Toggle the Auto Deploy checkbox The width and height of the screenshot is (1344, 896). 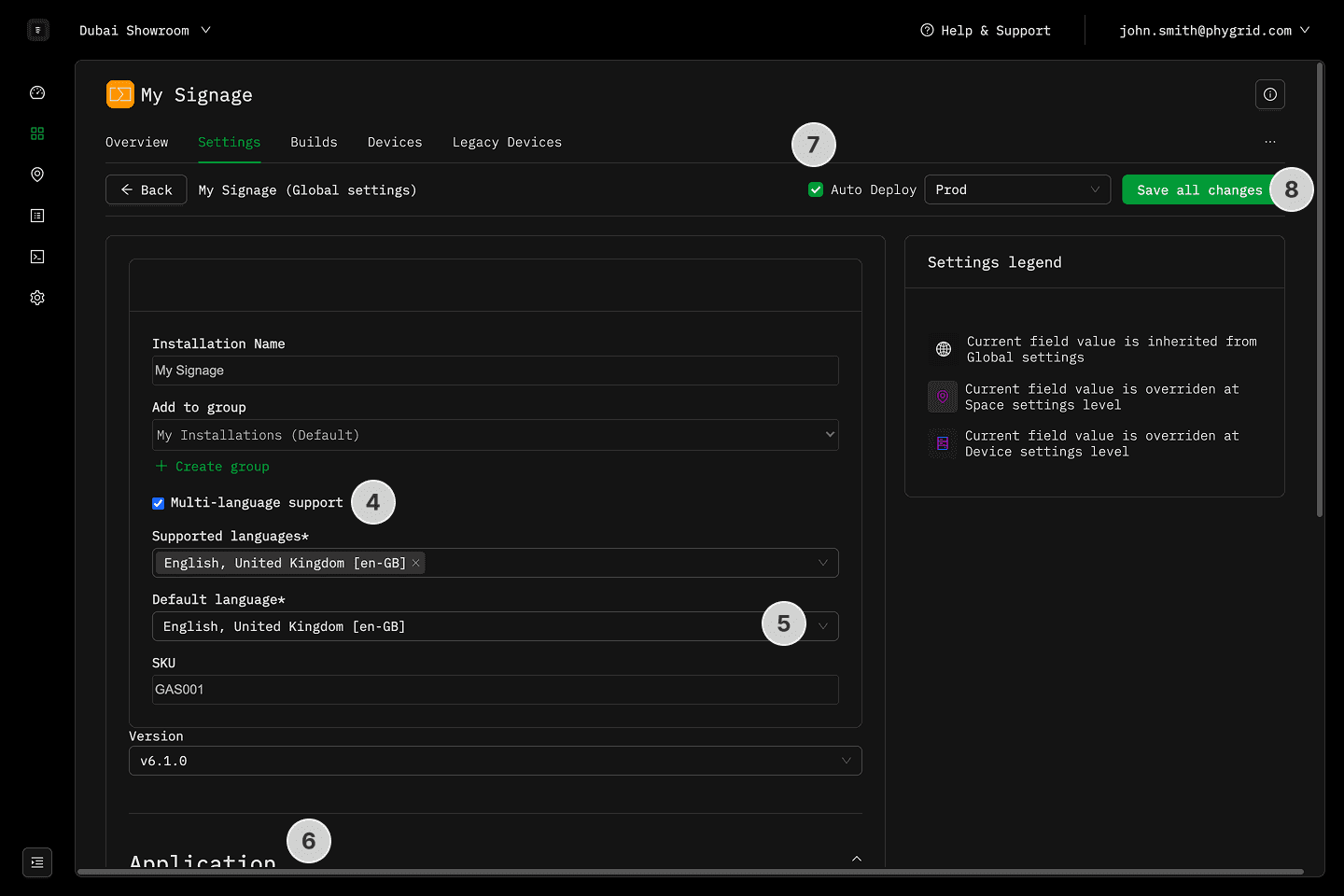816,189
